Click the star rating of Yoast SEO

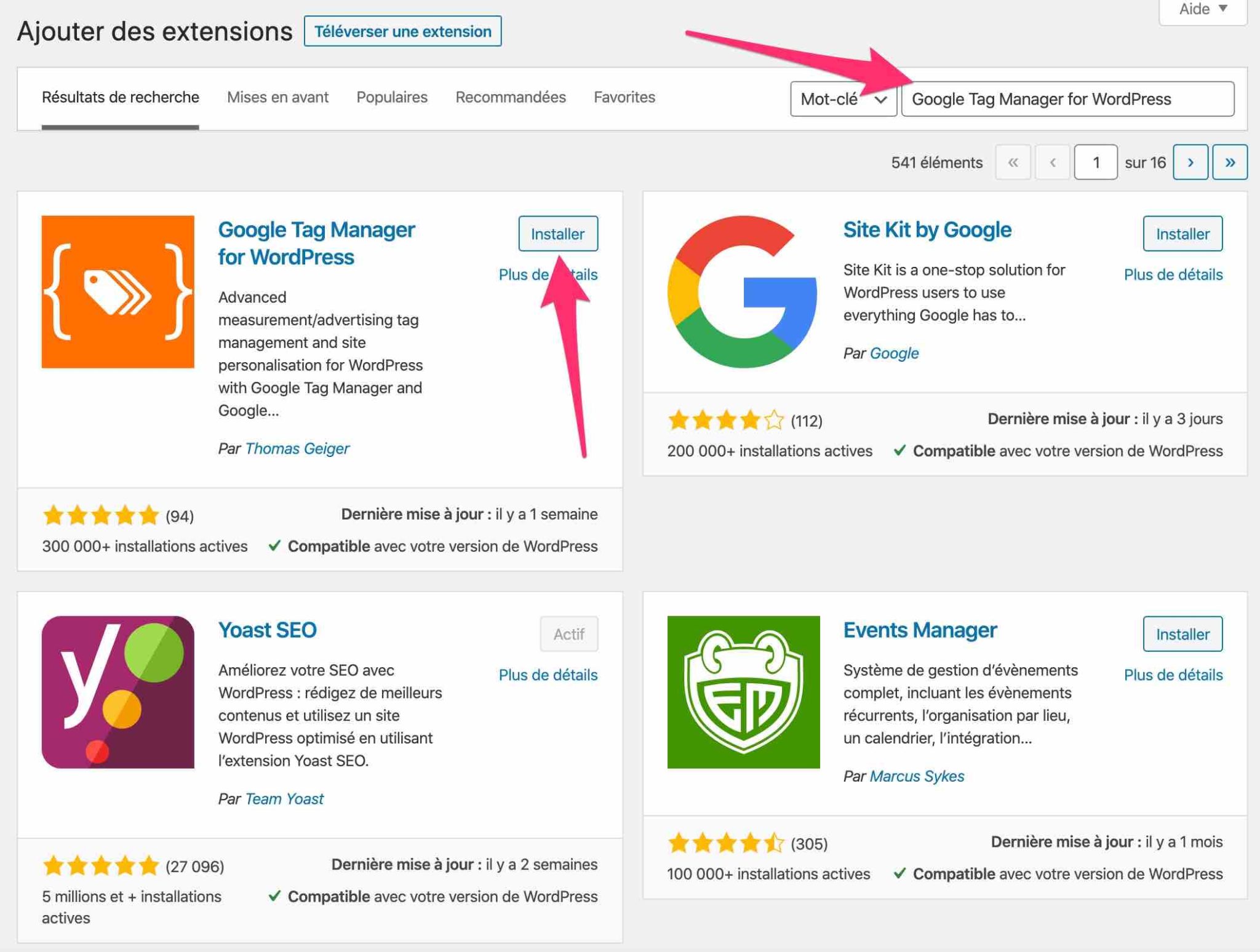102,867
